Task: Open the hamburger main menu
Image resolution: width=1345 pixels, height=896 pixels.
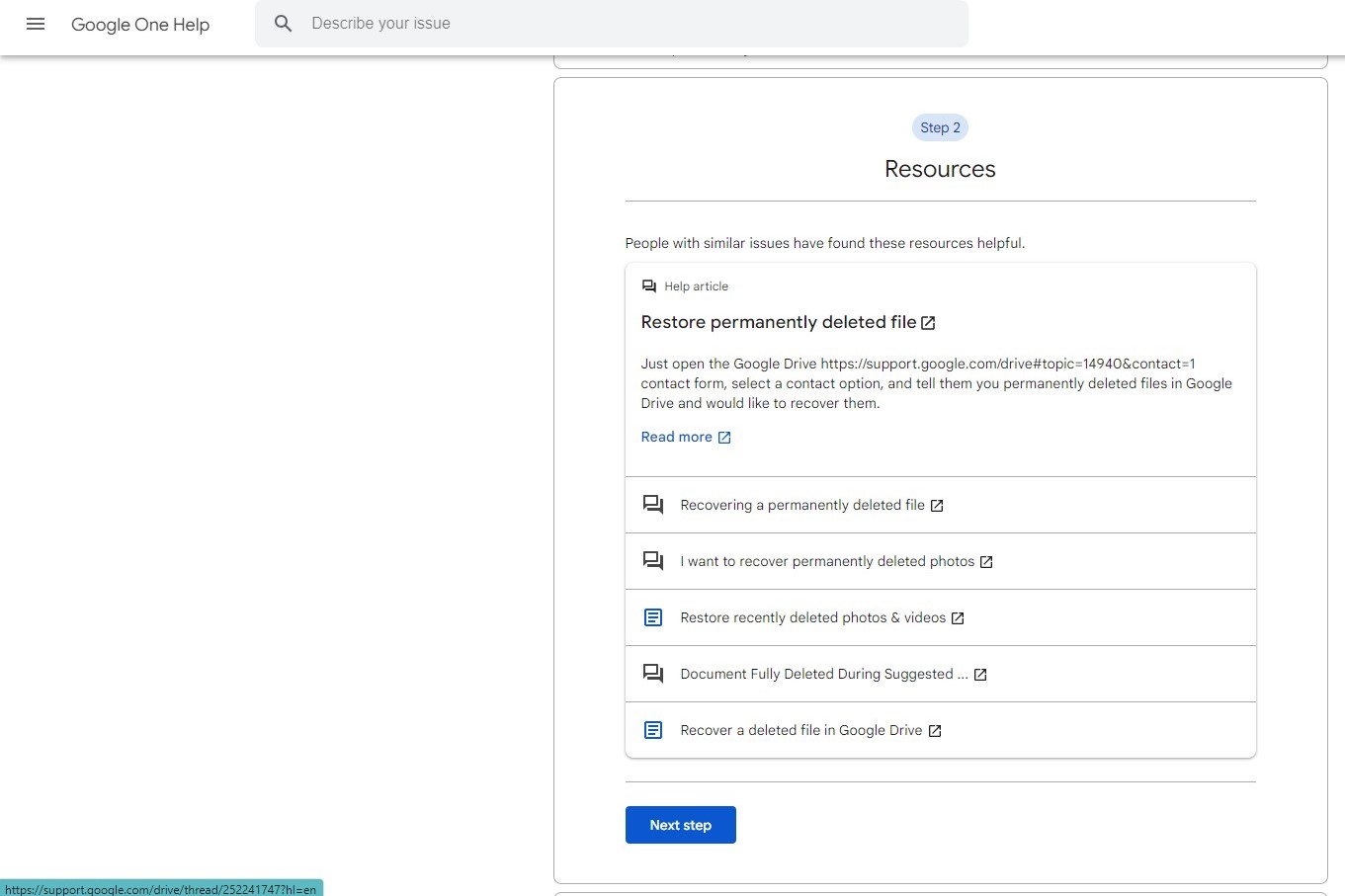Action: point(36,24)
